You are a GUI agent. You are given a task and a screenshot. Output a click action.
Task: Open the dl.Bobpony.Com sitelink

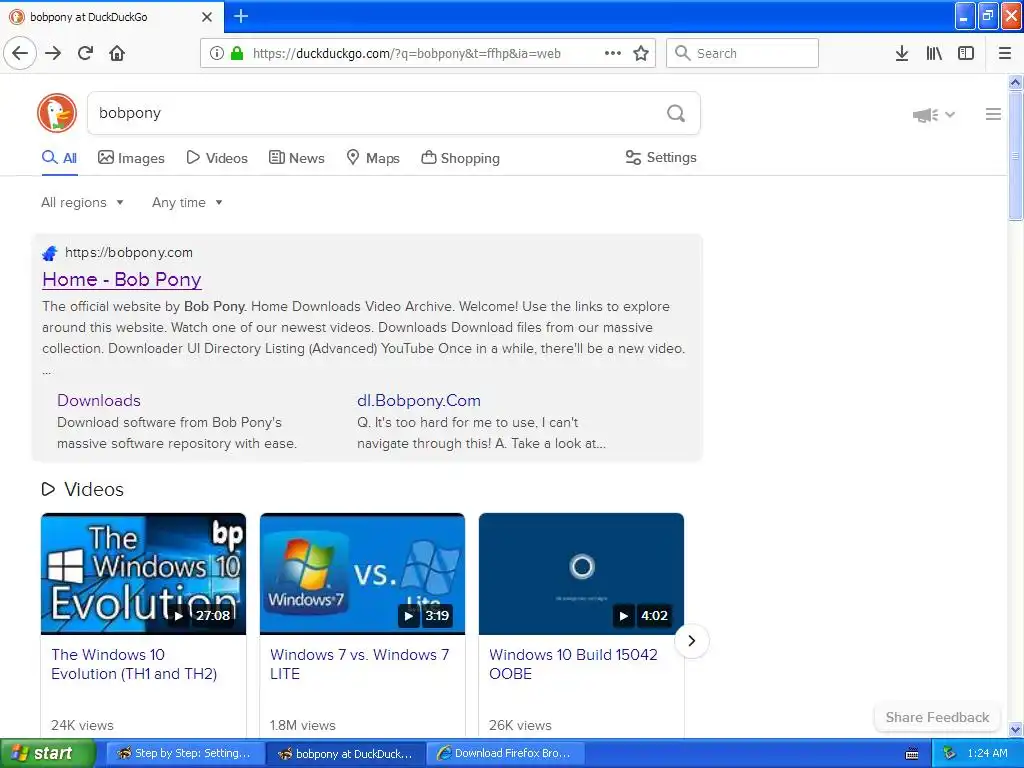click(x=419, y=400)
